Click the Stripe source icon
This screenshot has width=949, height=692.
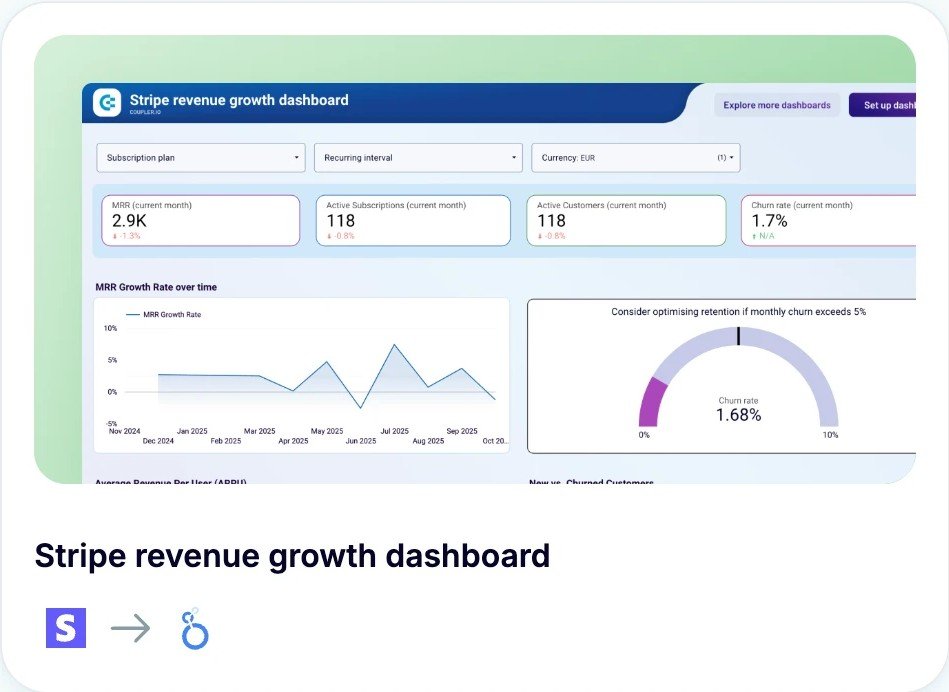[66, 628]
